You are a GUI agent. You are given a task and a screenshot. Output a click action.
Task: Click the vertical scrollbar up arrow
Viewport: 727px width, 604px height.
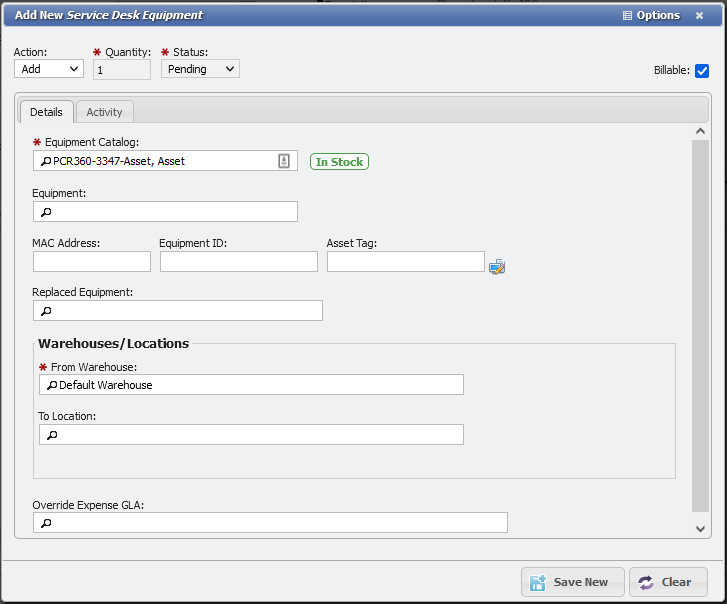[x=700, y=131]
